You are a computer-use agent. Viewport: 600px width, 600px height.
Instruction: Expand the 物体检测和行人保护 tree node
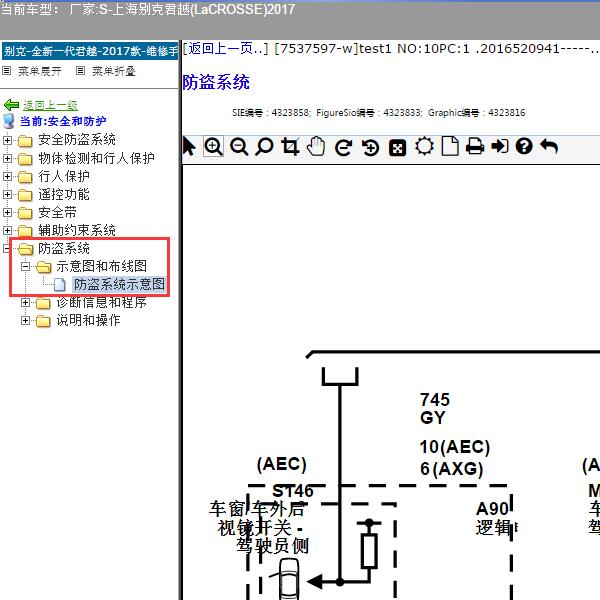[7, 158]
